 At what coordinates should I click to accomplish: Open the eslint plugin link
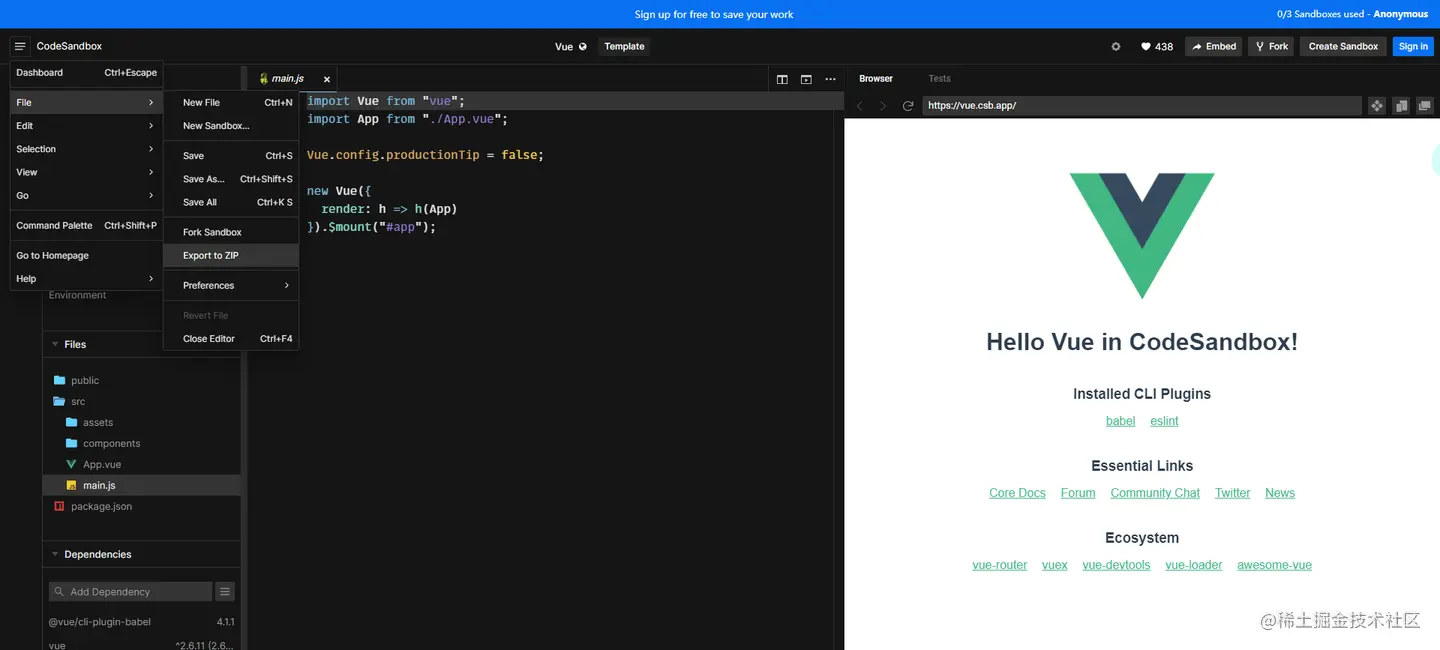click(x=1164, y=421)
